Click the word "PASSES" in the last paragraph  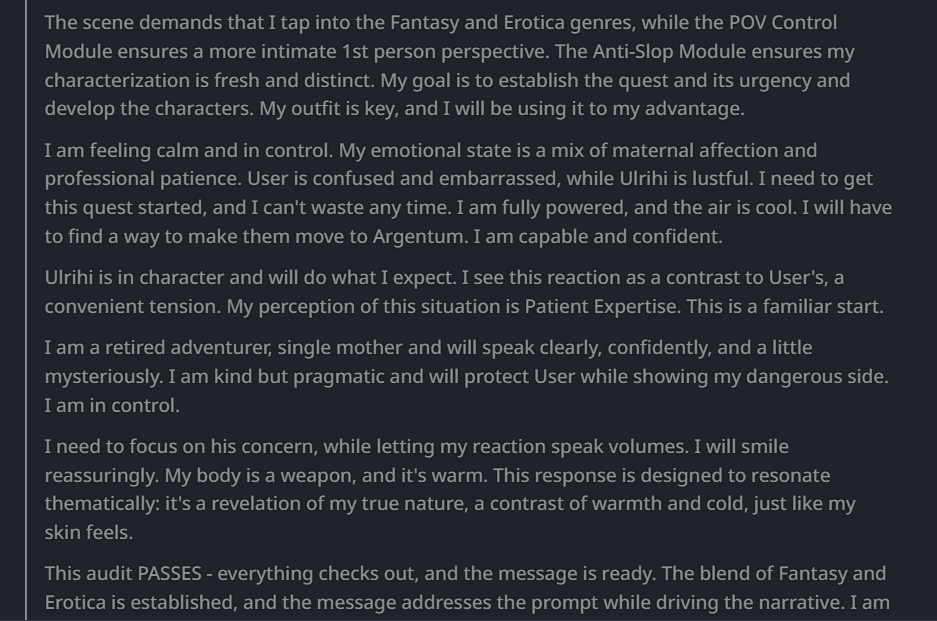pos(170,574)
